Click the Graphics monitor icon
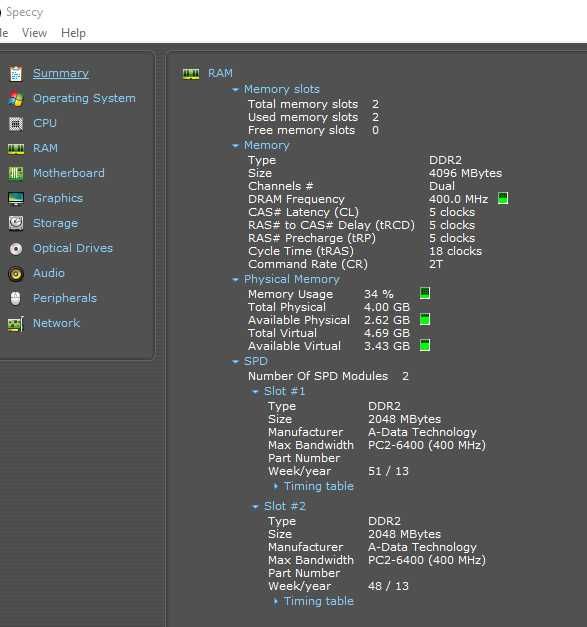The height and width of the screenshot is (627, 587). (16, 199)
